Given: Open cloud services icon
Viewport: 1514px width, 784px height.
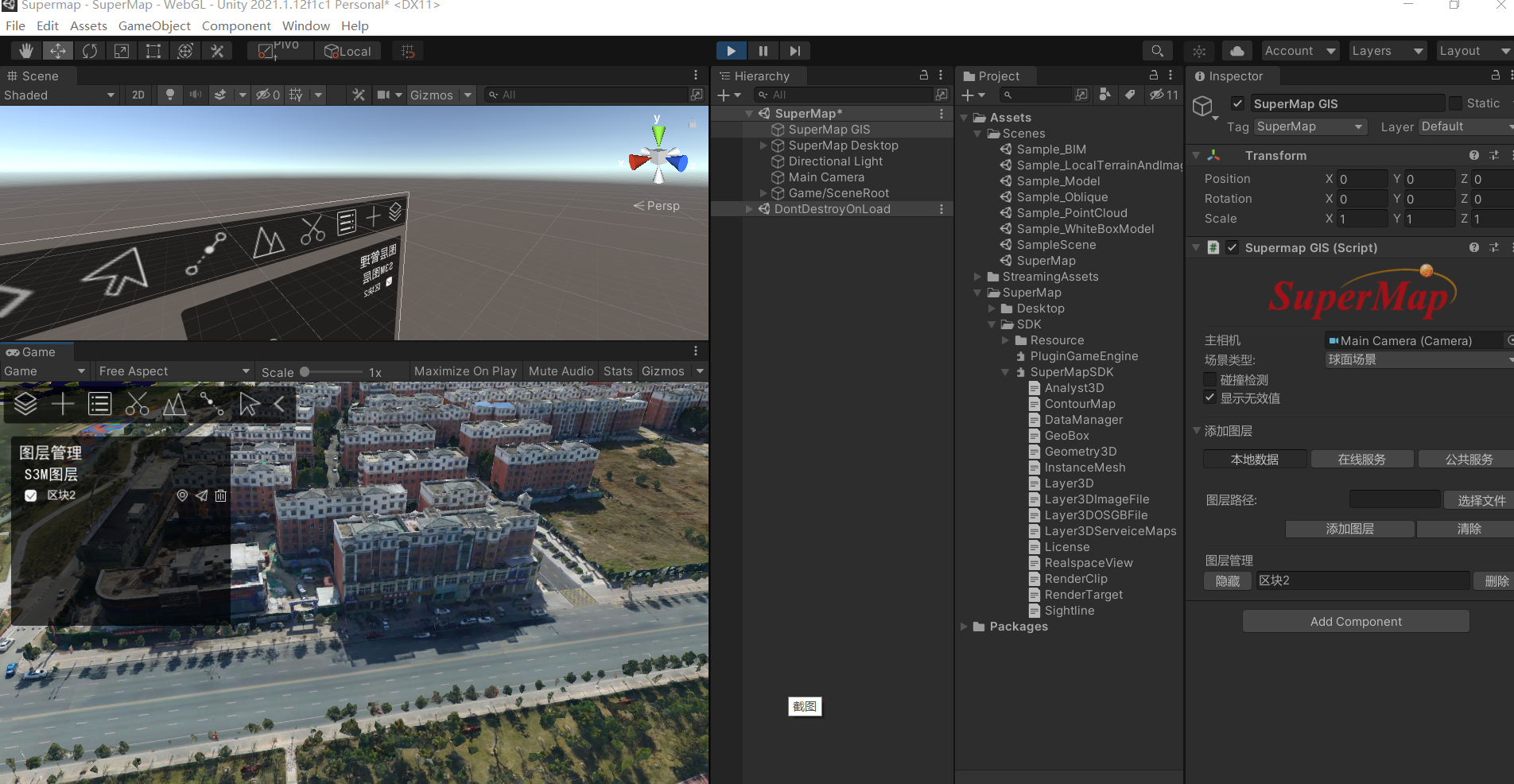Looking at the screenshot, I should click(1237, 51).
